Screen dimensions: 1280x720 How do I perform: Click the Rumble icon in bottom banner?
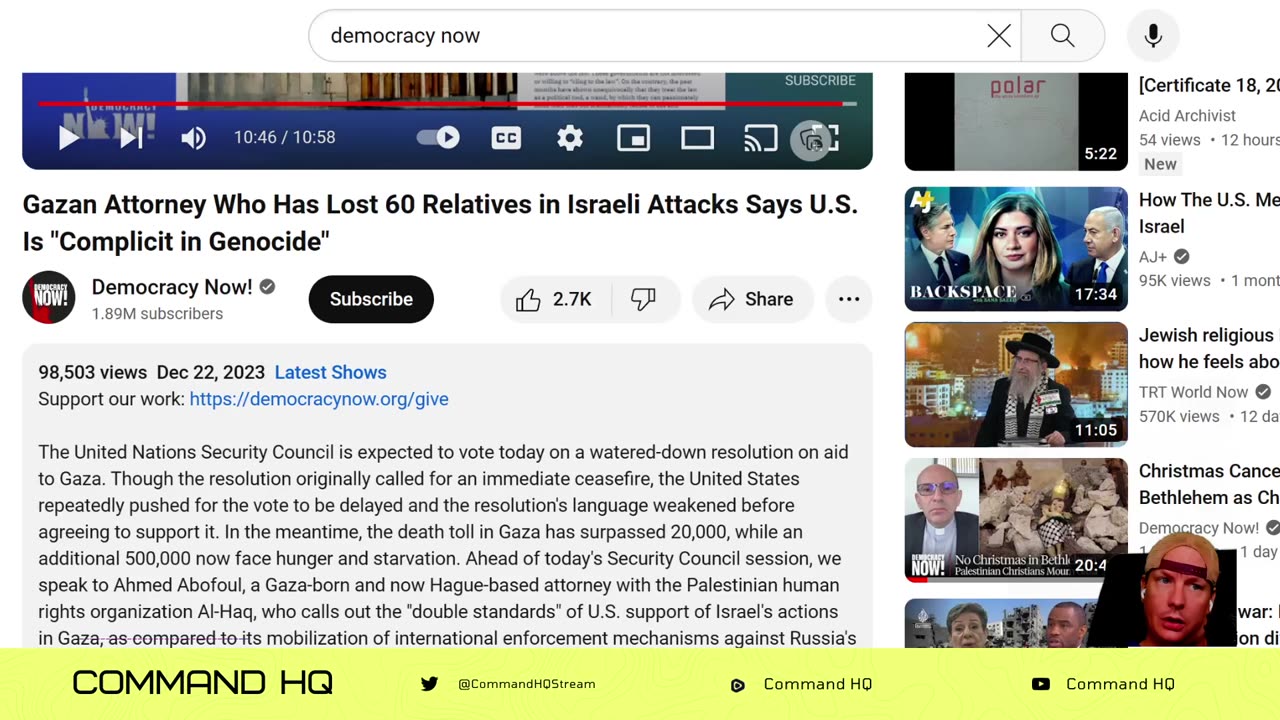(738, 685)
